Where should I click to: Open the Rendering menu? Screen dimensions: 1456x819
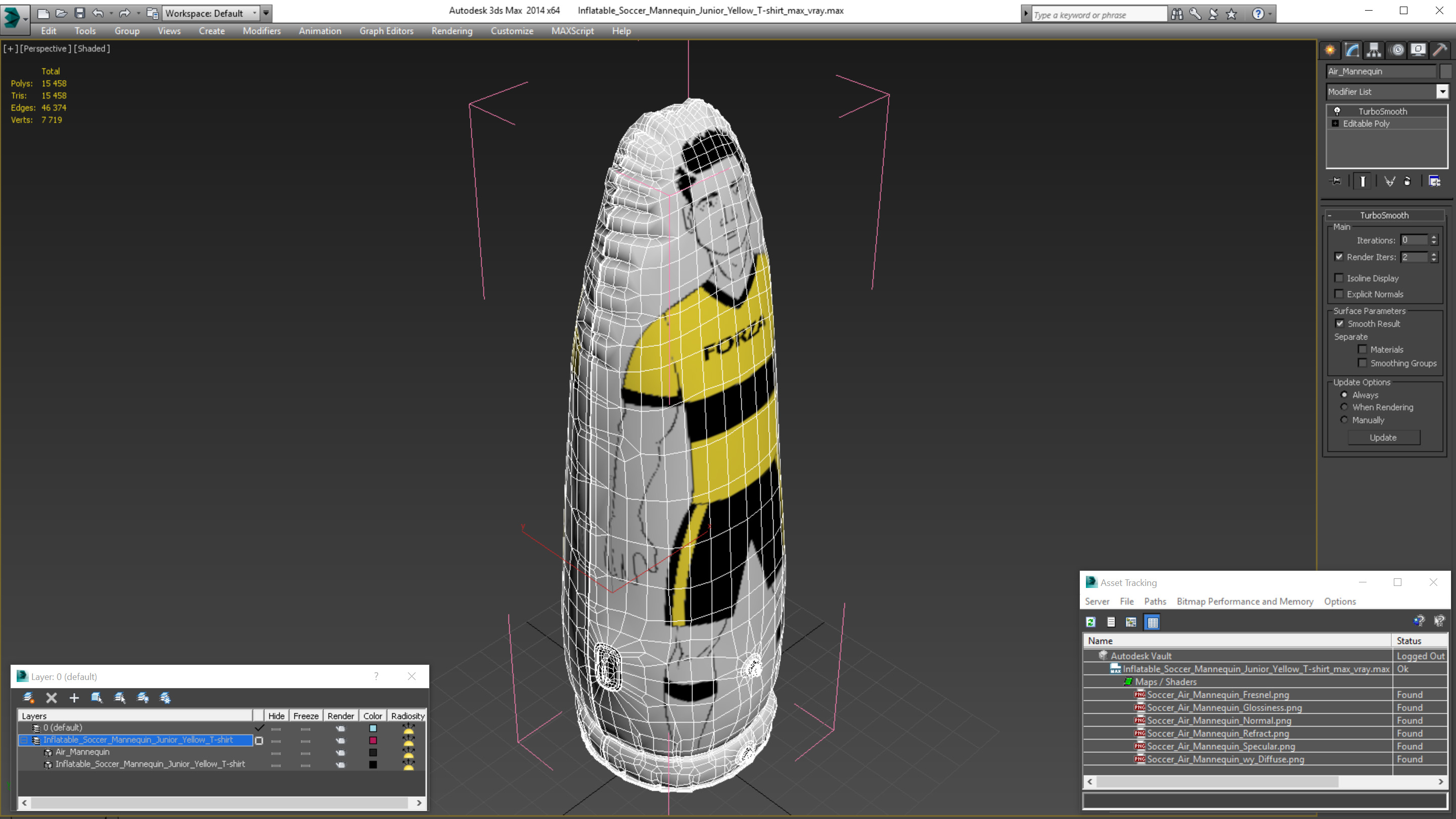click(x=451, y=31)
